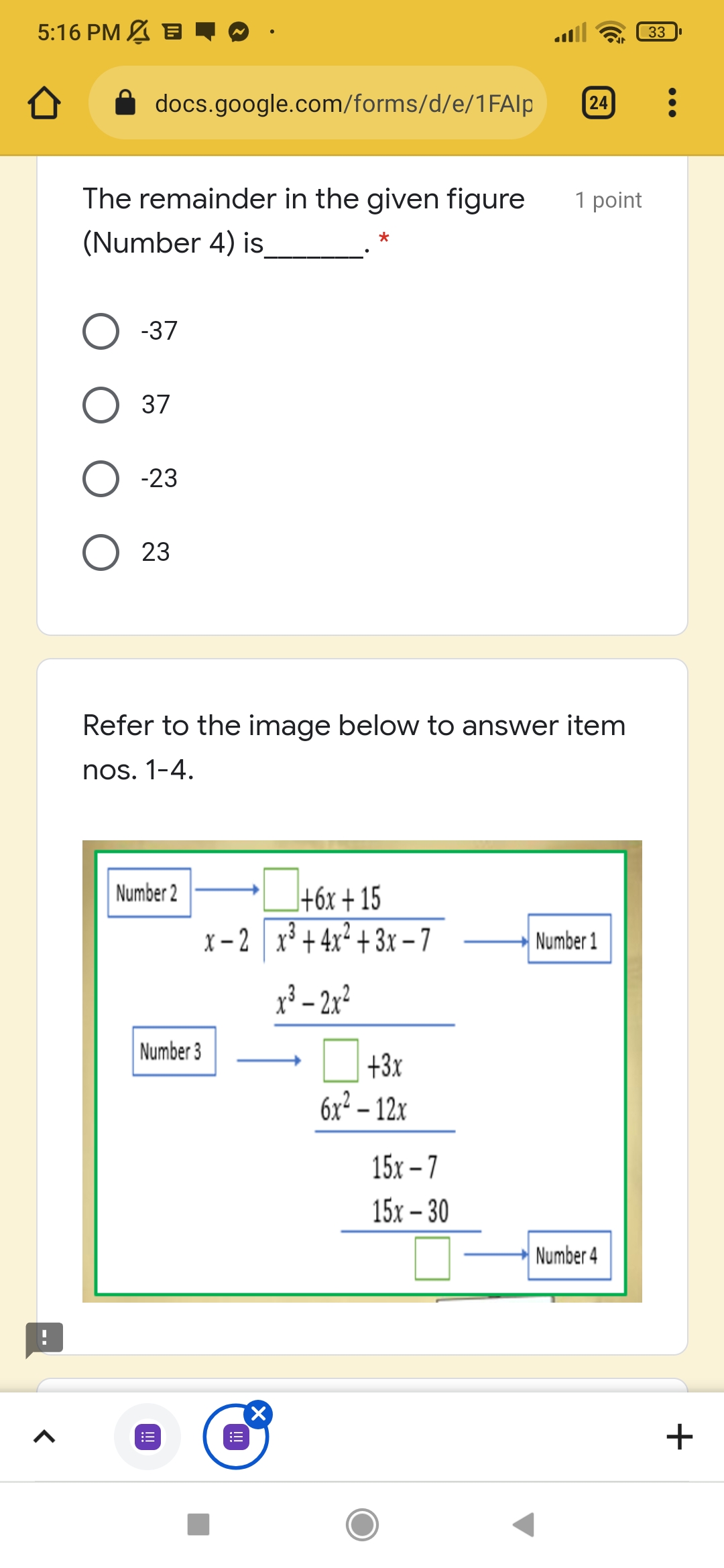Open the browser three-dot overflow menu
The height and width of the screenshot is (1568, 724).
[672, 103]
